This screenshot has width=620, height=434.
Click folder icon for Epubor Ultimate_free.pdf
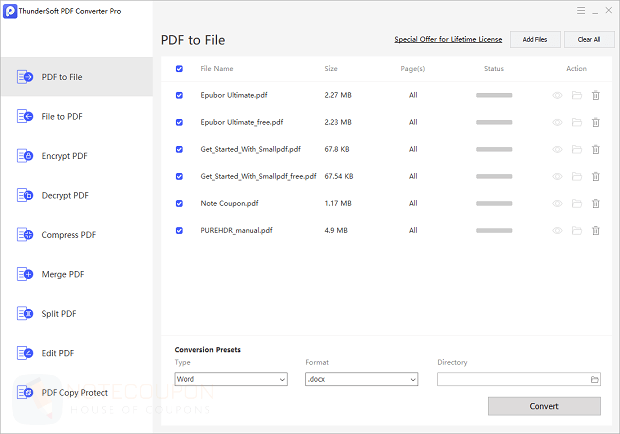(x=577, y=122)
